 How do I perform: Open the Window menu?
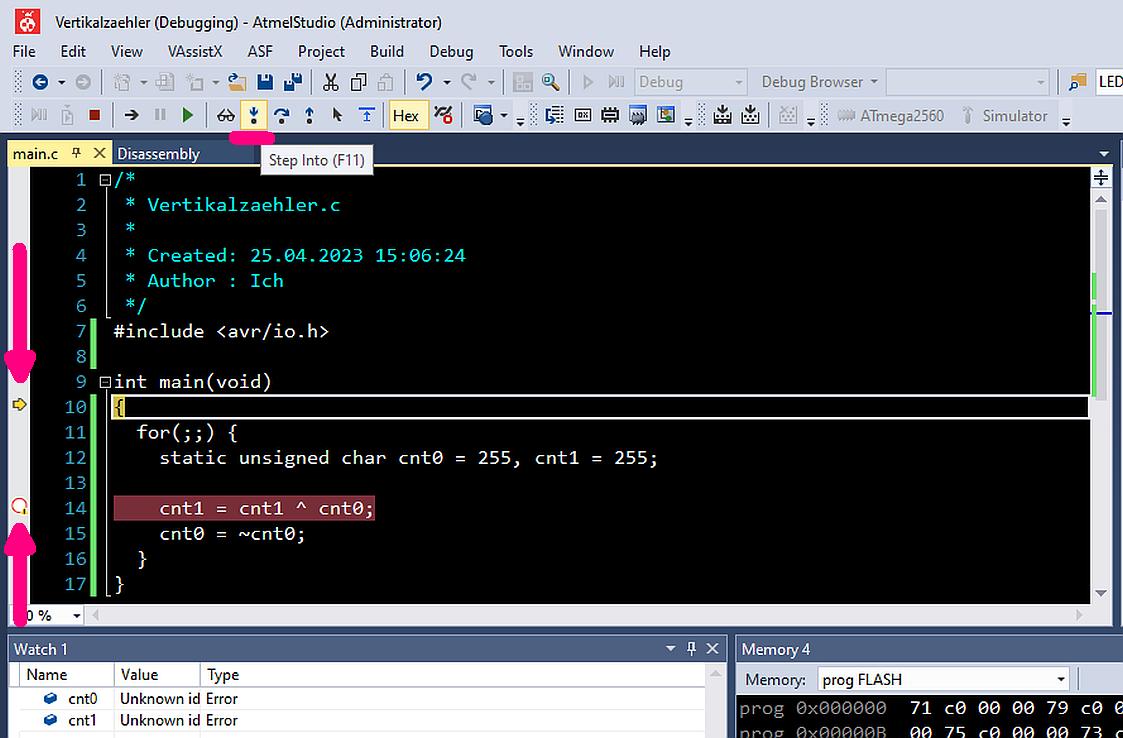[x=586, y=52]
